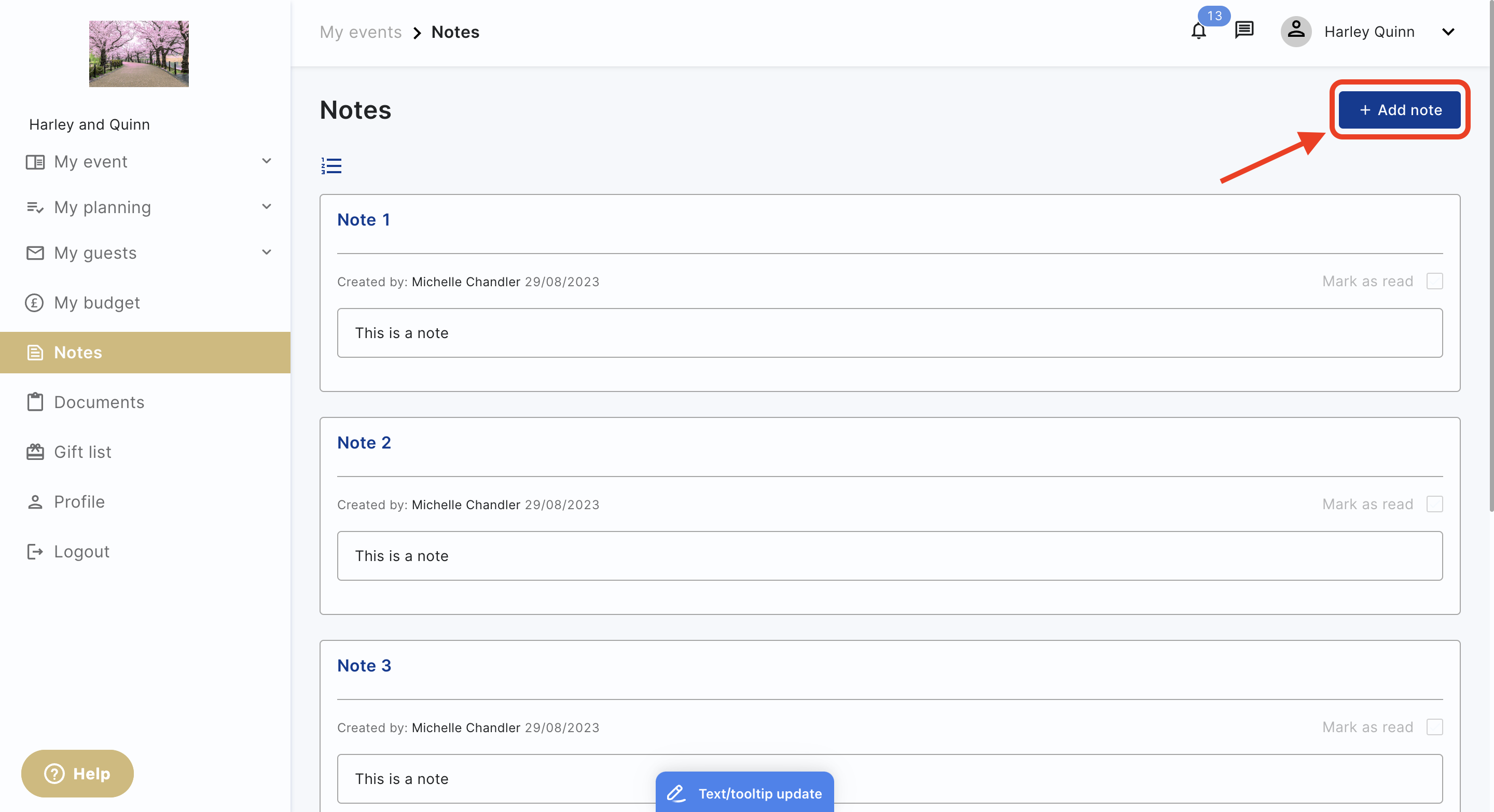The image size is (1494, 812).
Task: Check Mark as read on Note 3
Action: pyautogui.click(x=1434, y=727)
